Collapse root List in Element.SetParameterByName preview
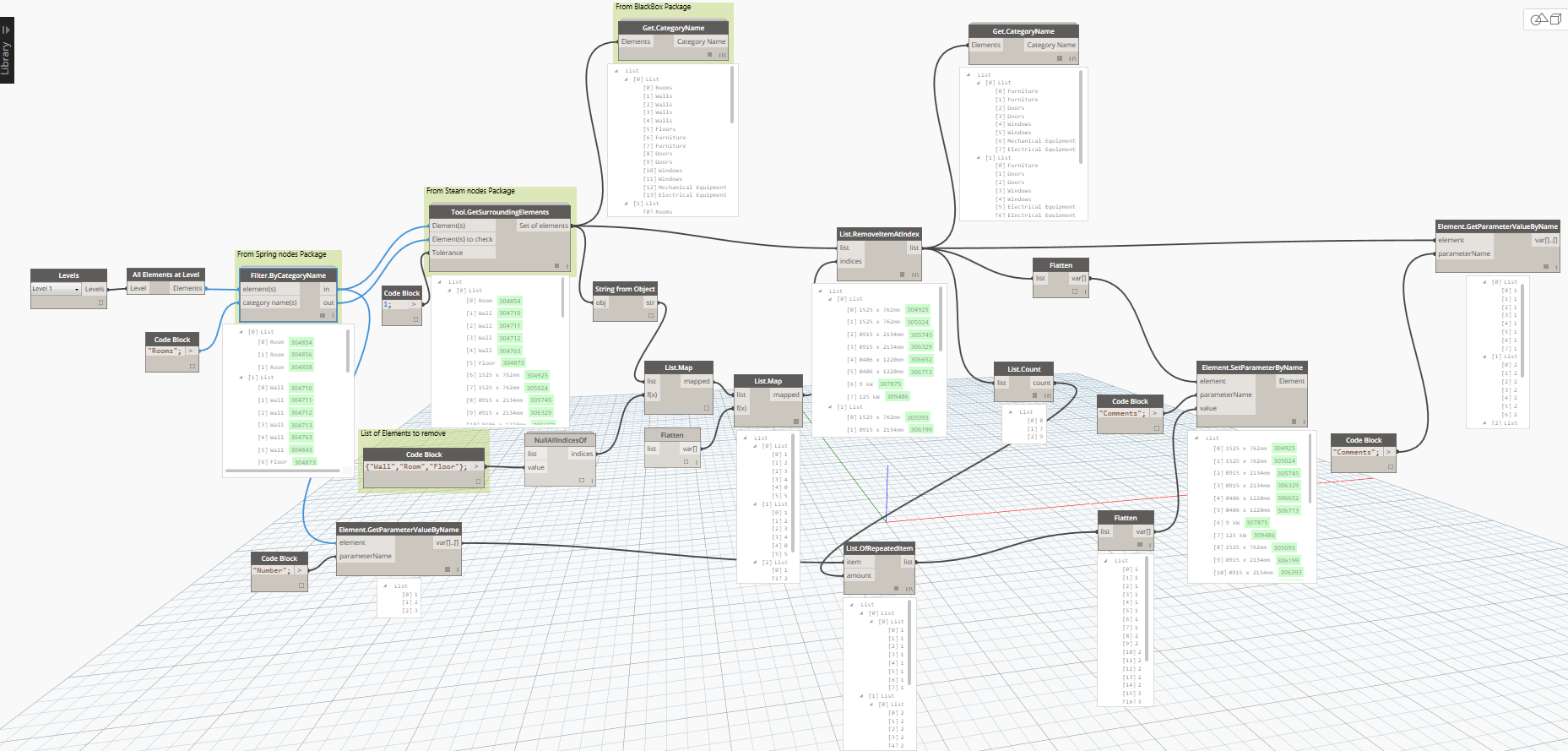Screen dimensions: 1568x751 1196,438
